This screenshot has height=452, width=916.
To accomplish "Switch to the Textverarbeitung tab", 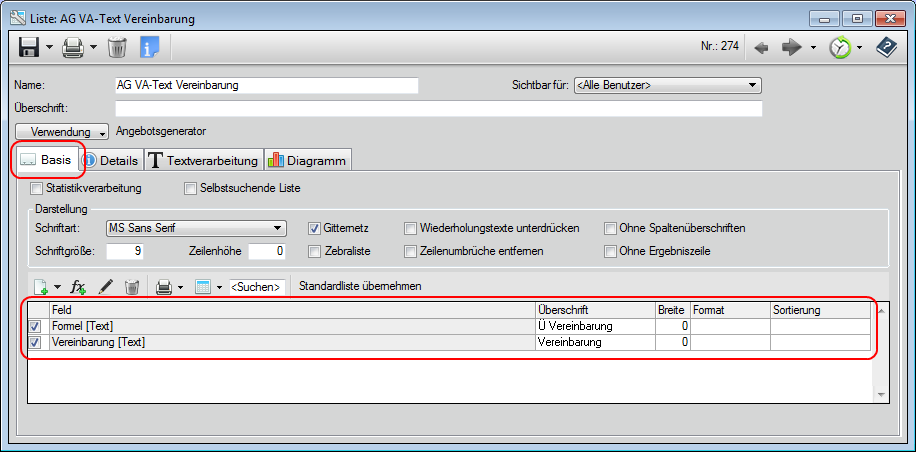I will [204, 161].
